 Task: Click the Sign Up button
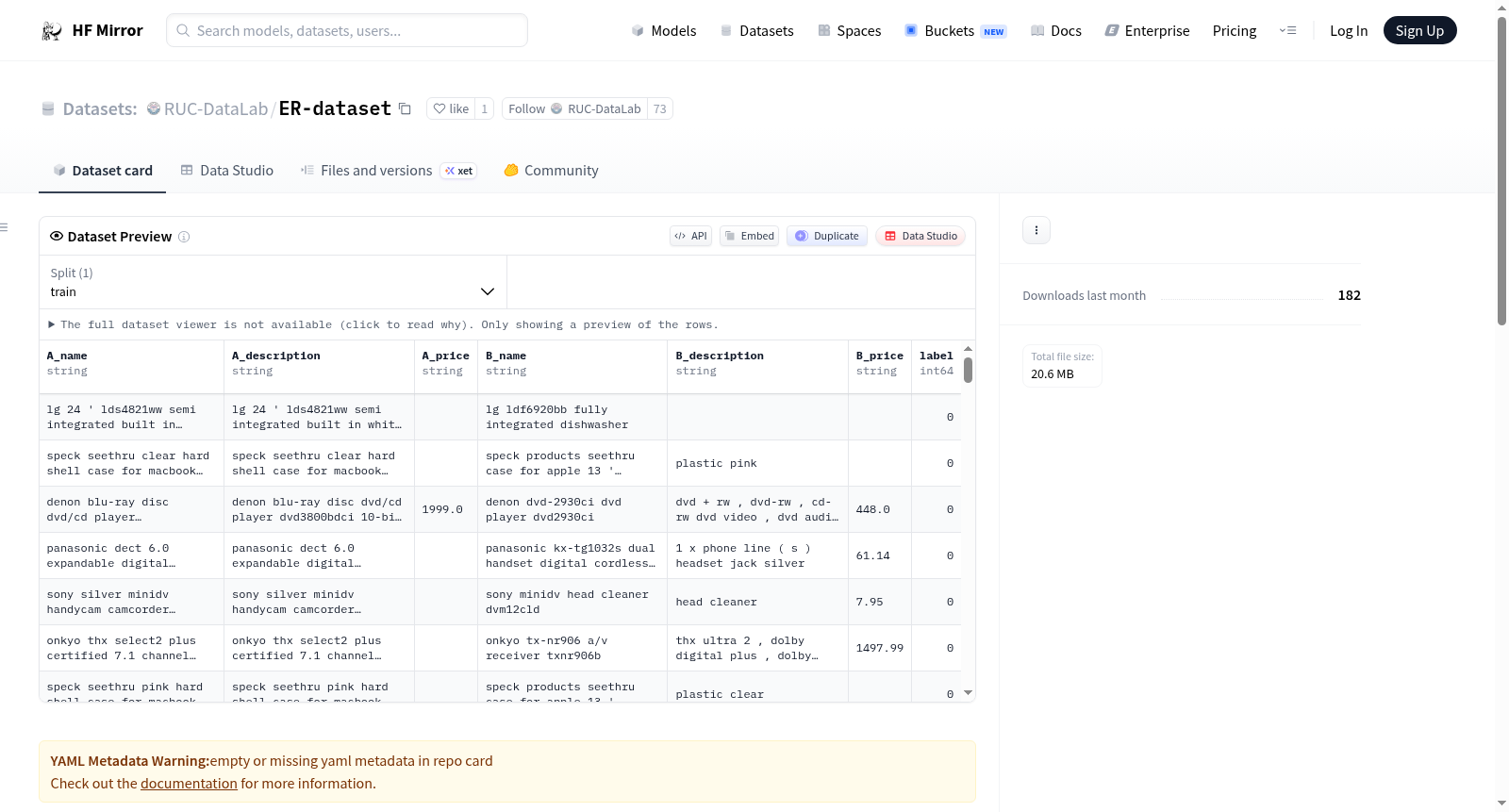pos(1419,31)
